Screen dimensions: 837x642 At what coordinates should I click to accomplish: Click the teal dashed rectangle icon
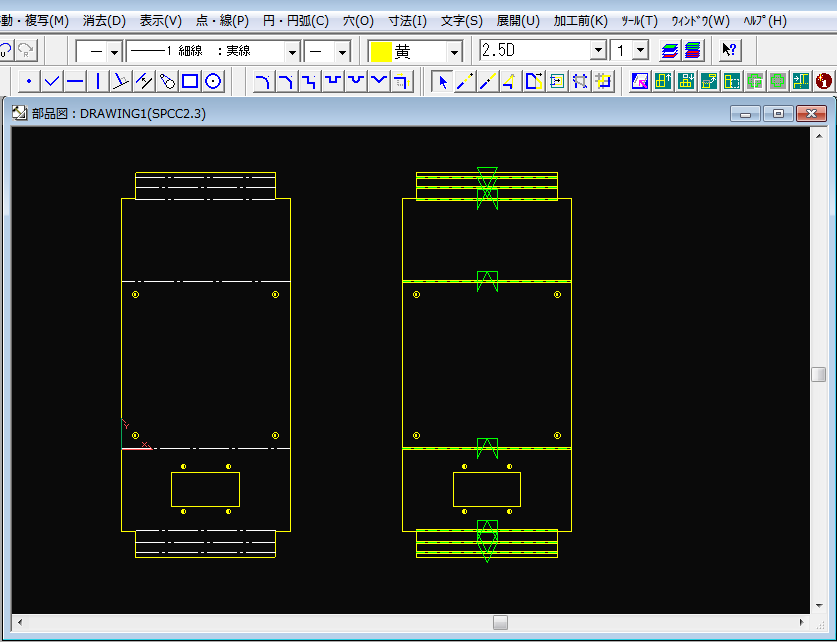(732, 82)
